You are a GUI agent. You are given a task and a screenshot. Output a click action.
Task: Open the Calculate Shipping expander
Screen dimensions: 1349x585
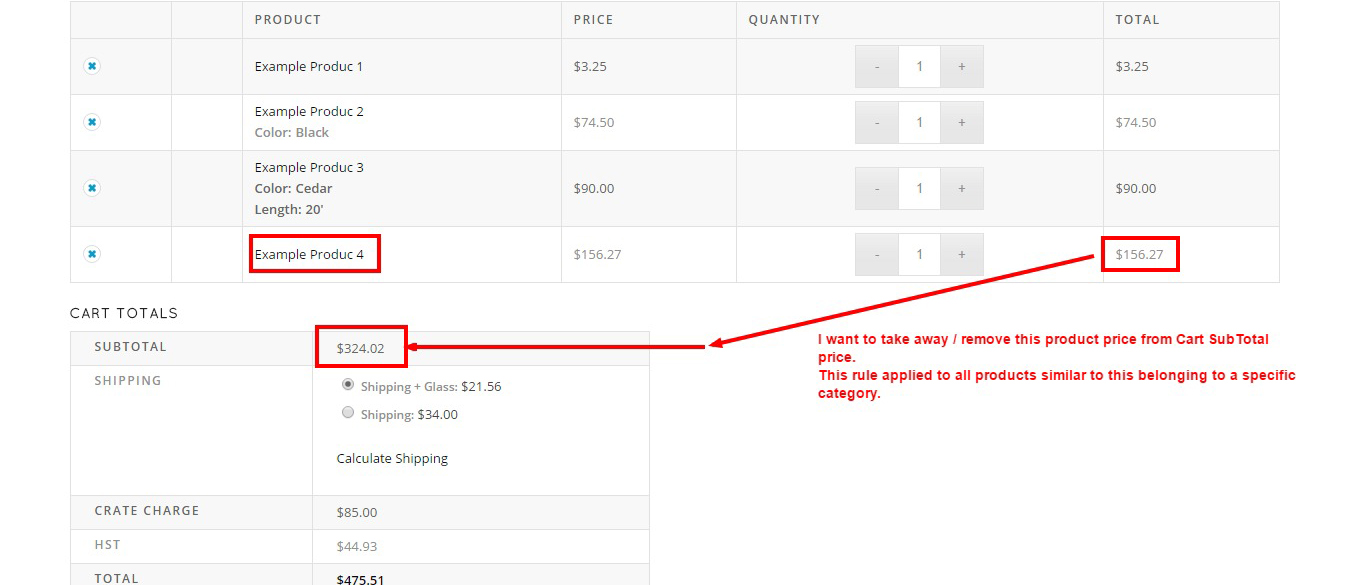point(392,459)
